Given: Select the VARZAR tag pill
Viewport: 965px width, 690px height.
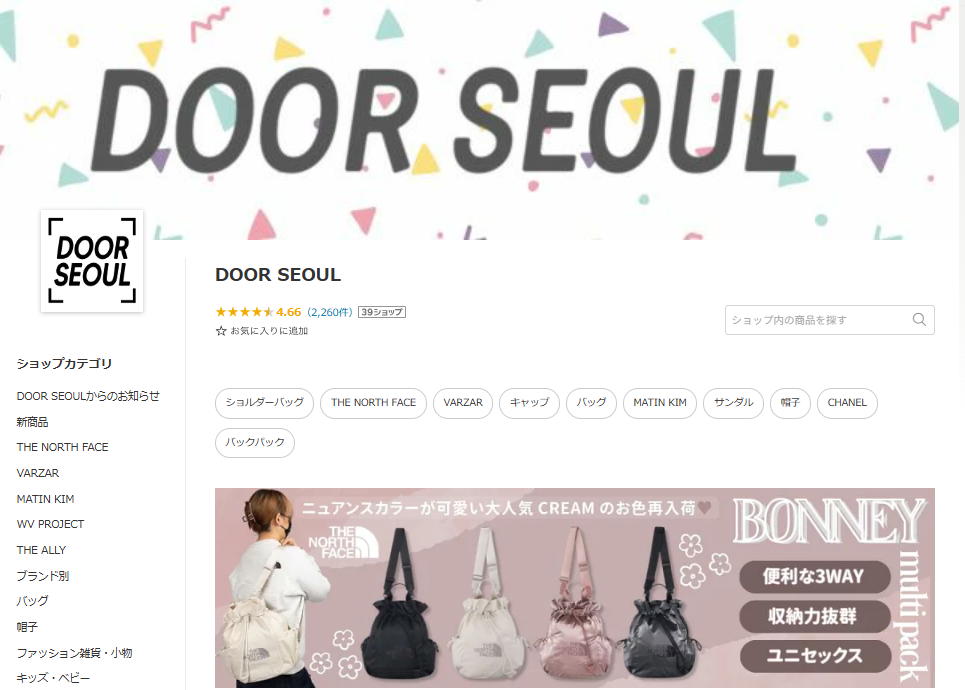Looking at the screenshot, I should tap(463, 403).
